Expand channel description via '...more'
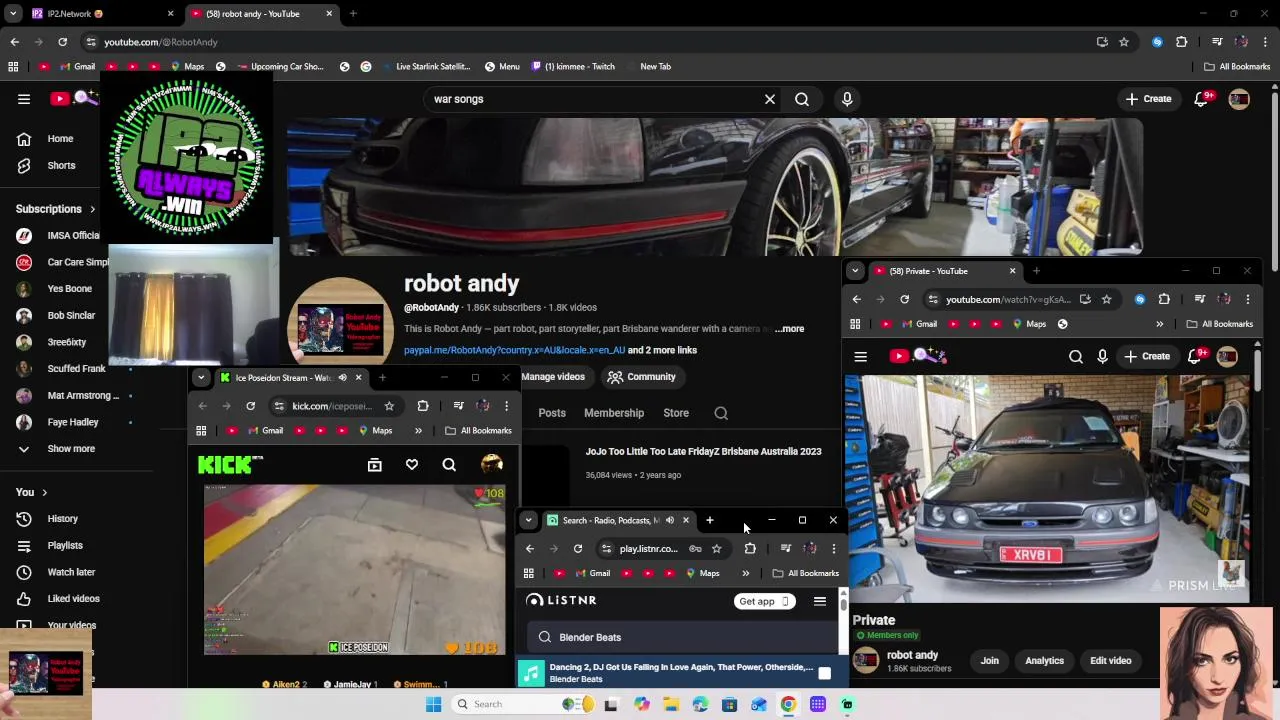 pyautogui.click(x=789, y=329)
